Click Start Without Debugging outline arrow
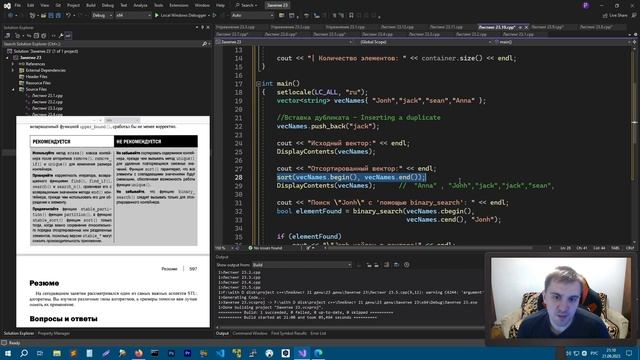 click(214, 15)
